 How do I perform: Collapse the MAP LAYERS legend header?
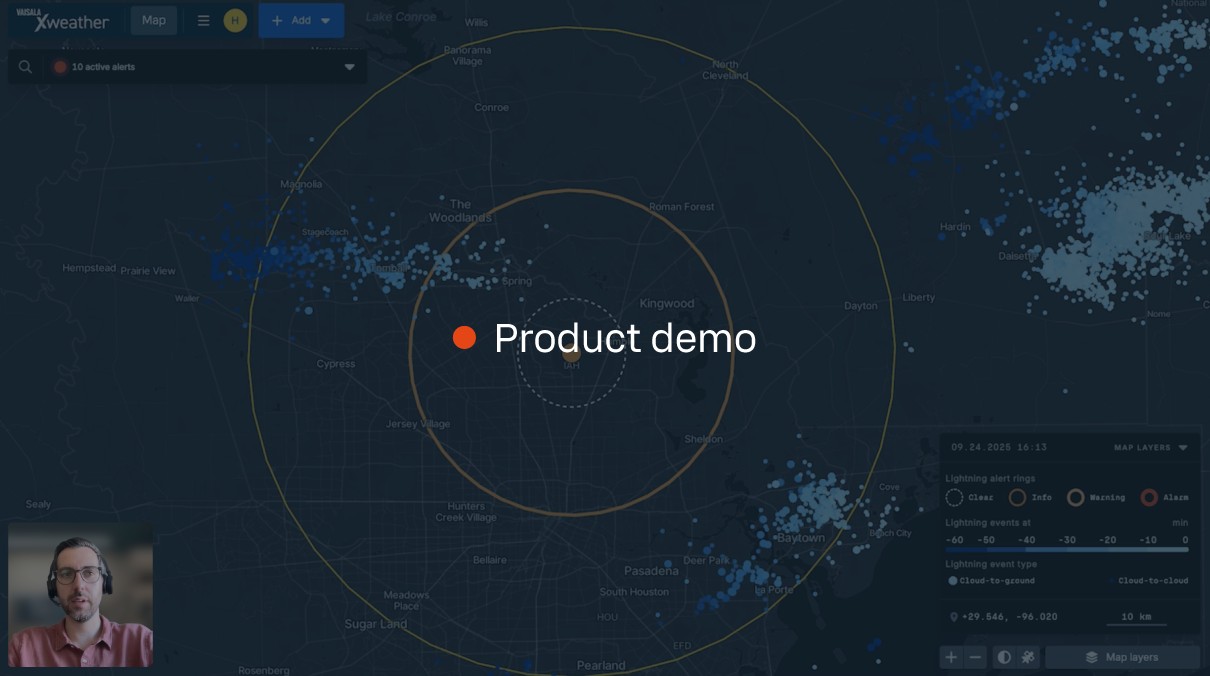pos(1152,448)
